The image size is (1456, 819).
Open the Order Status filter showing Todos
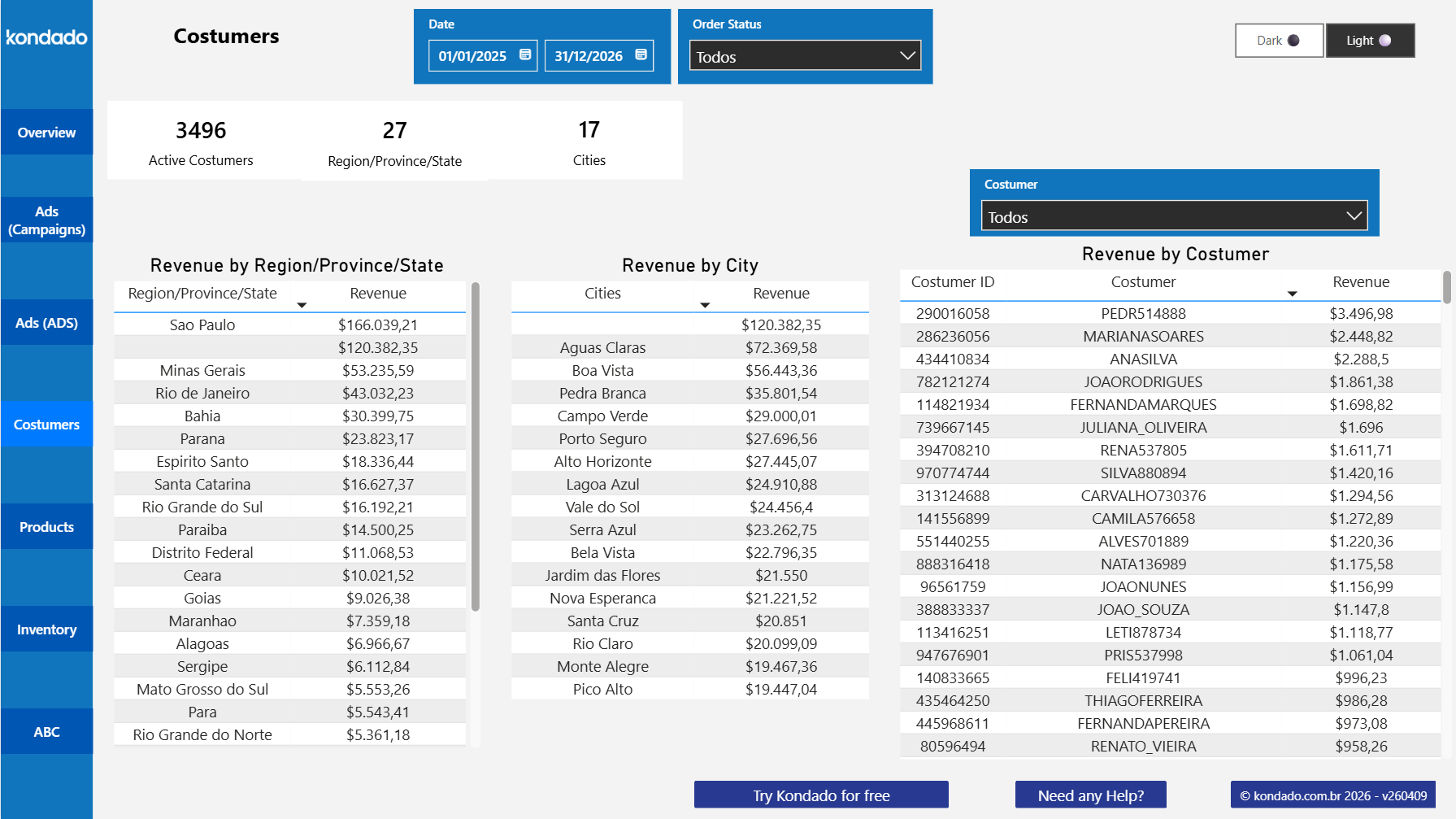[804, 55]
